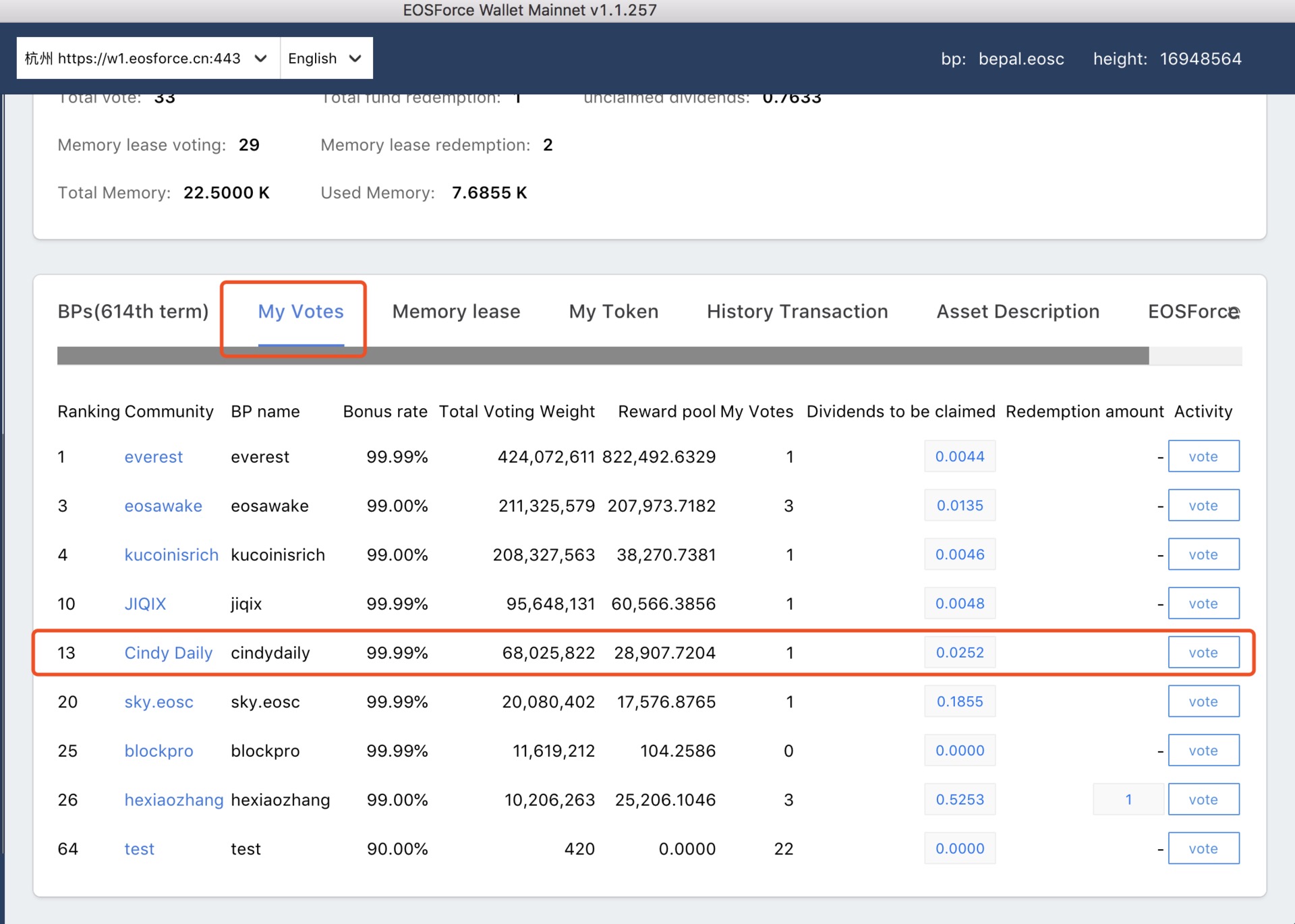The image size is (1295, 924).
Task: Click the JIQIX community link
Action: click(145, 604)
